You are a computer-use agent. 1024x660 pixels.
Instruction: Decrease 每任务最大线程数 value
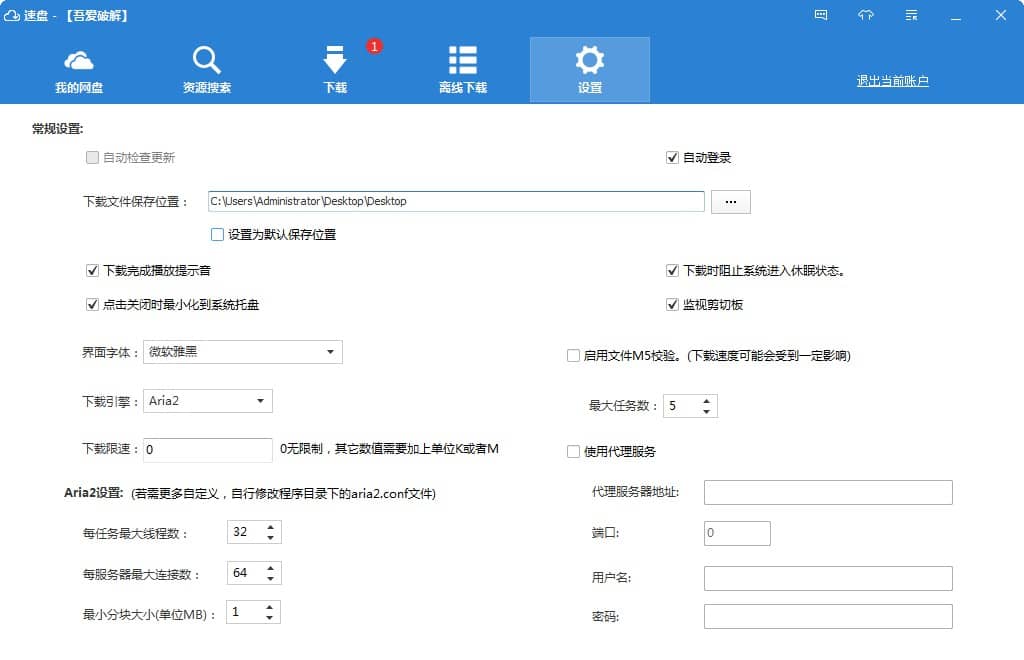pos(270,537)
